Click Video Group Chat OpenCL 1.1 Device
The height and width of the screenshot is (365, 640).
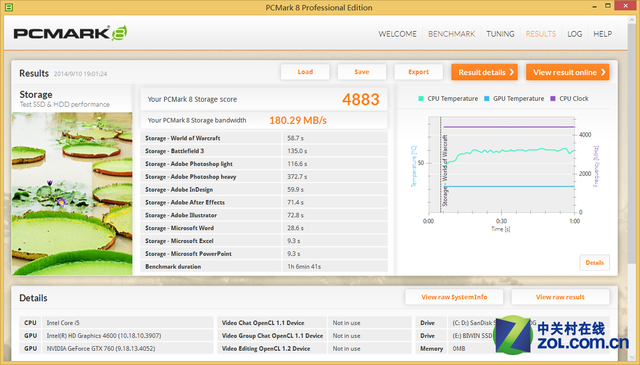click(314, 336)
